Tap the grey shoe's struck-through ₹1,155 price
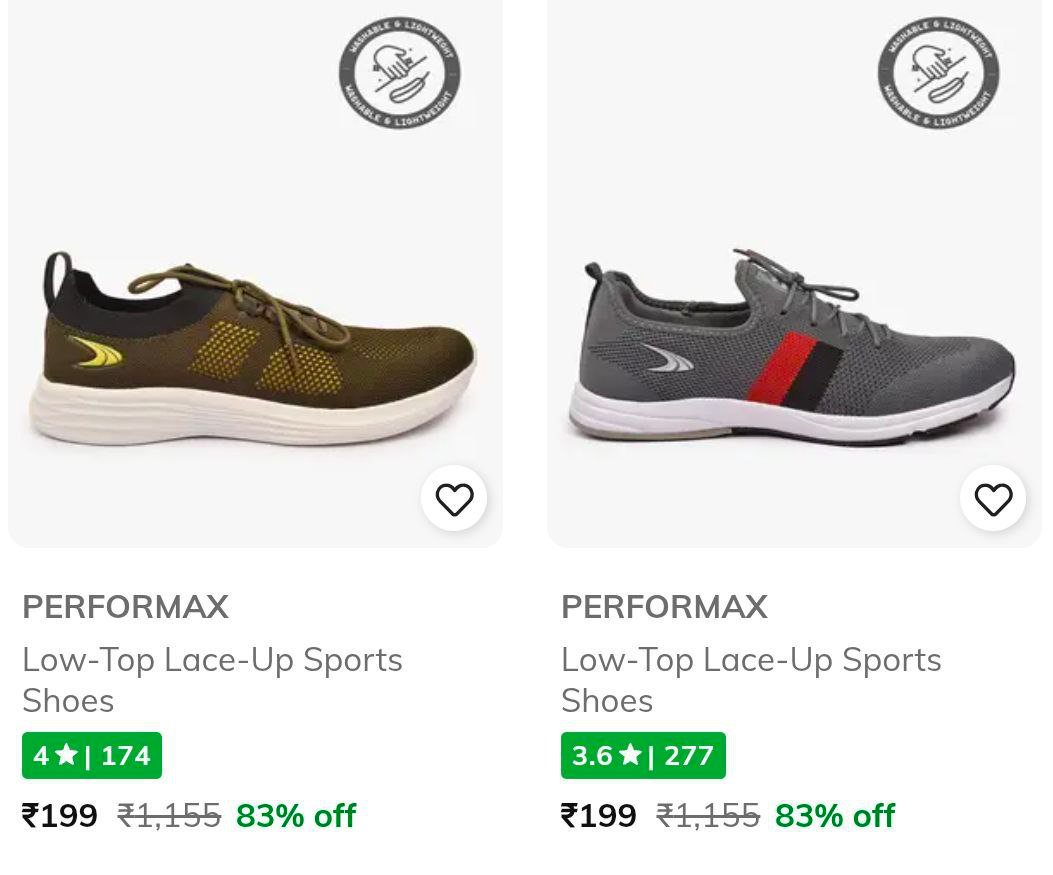 point(708,816)
